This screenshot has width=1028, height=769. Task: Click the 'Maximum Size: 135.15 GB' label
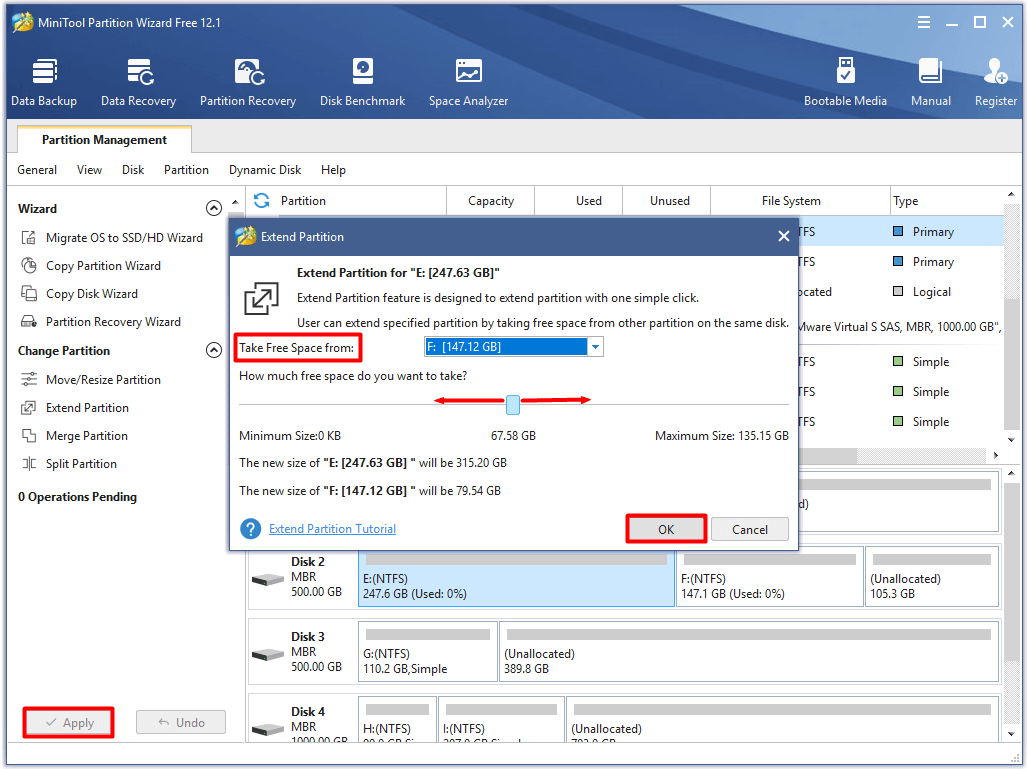pos(721,435)
